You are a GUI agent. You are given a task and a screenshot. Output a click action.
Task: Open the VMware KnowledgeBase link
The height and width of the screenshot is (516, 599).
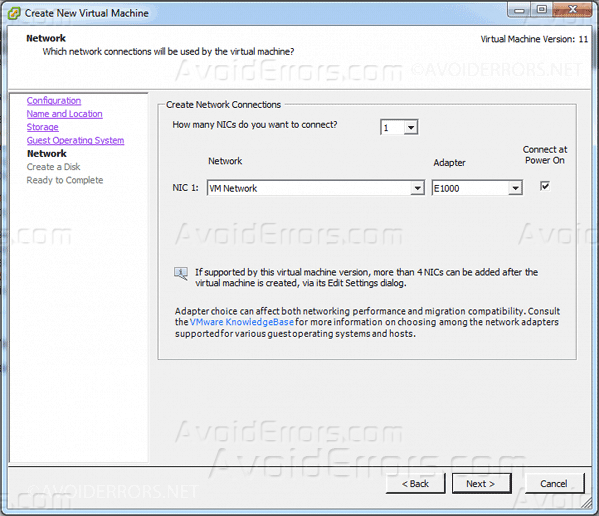pos(242,322)
